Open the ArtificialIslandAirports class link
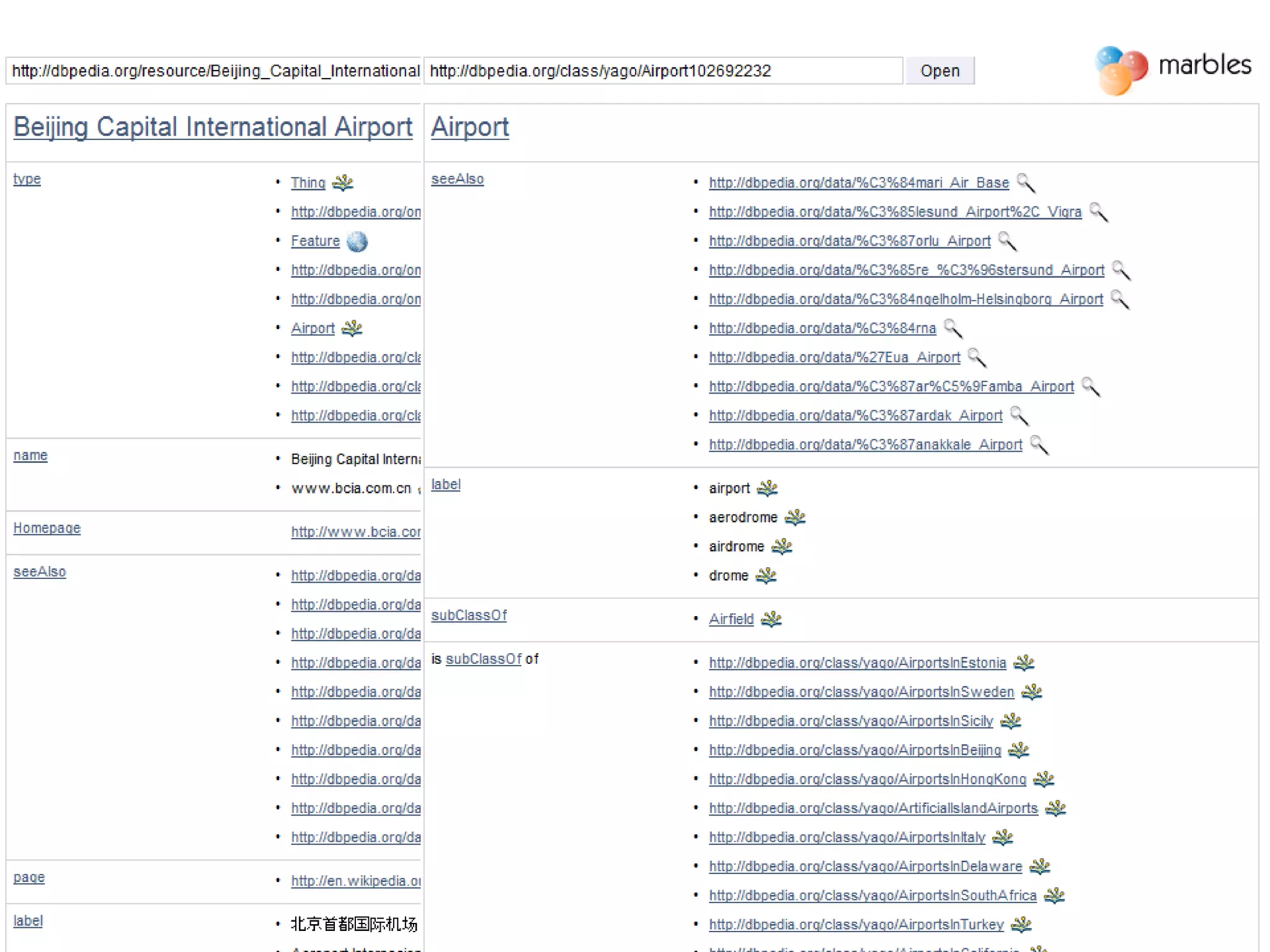1270x952 pixels. (x=873, y=808)
